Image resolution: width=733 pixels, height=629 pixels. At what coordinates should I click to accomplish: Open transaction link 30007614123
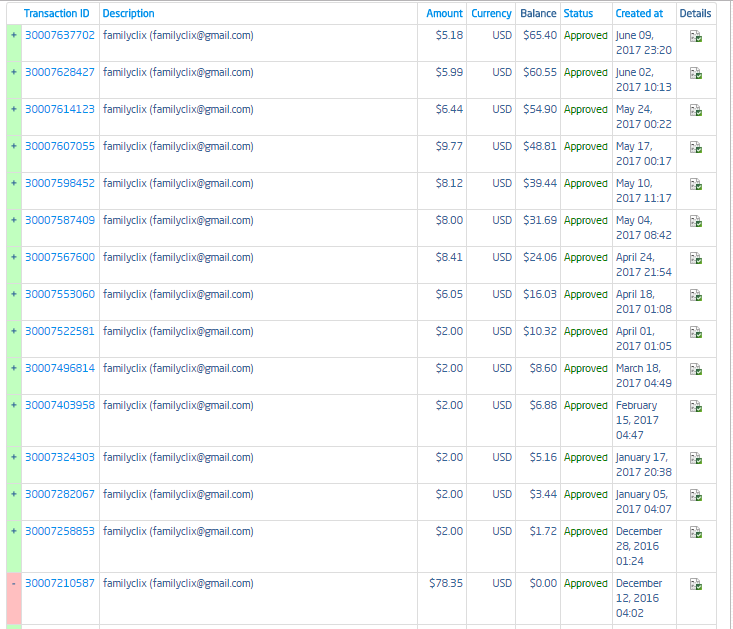pyautogui.click(x=60, y=109)
